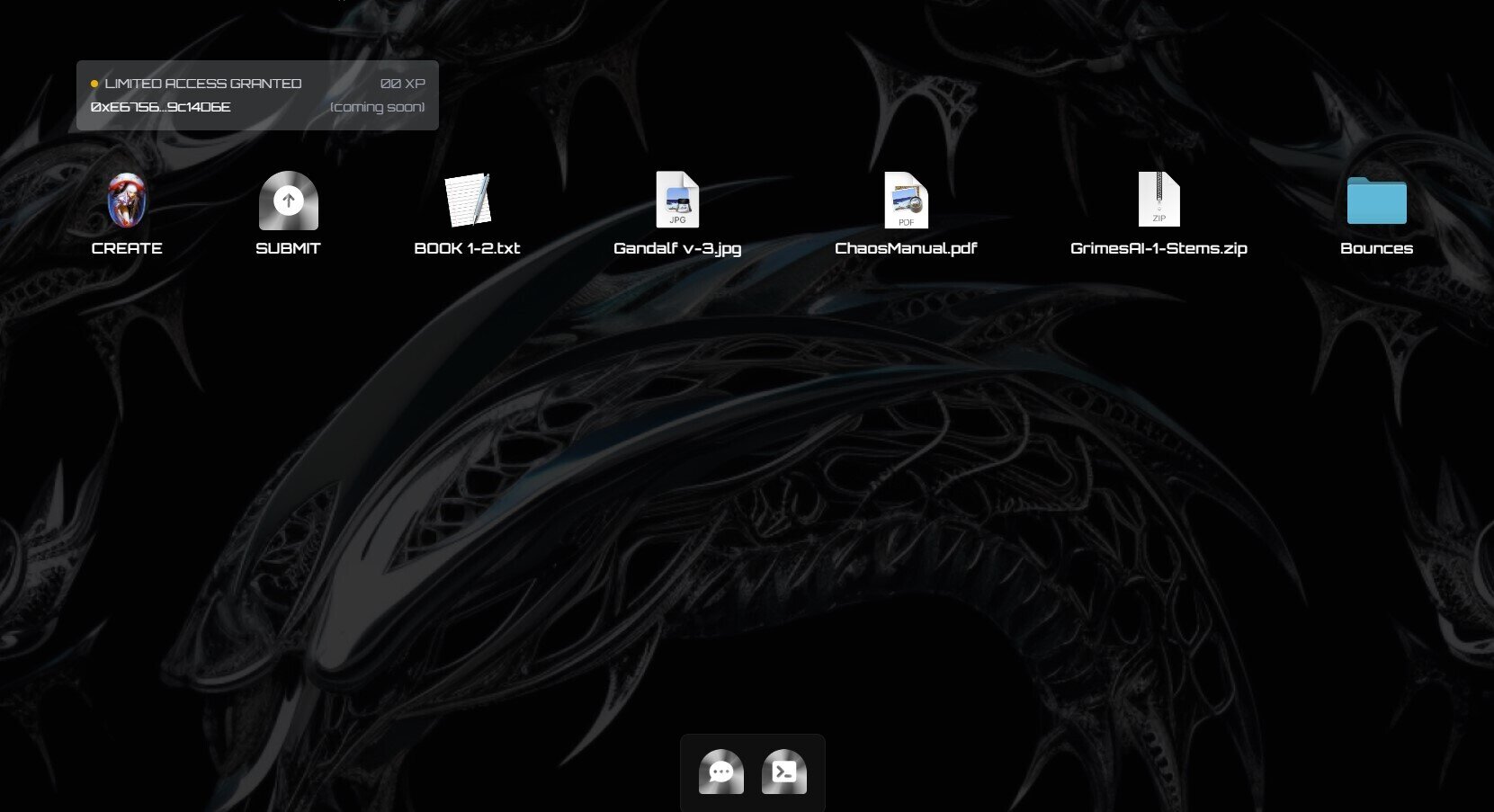Click the (coming soon) label
This screenshot has height=812, width=1494.
[378, 107]
